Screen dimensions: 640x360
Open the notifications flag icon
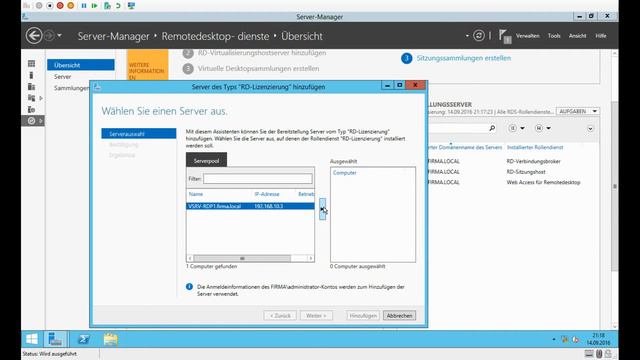click(505, 36)
